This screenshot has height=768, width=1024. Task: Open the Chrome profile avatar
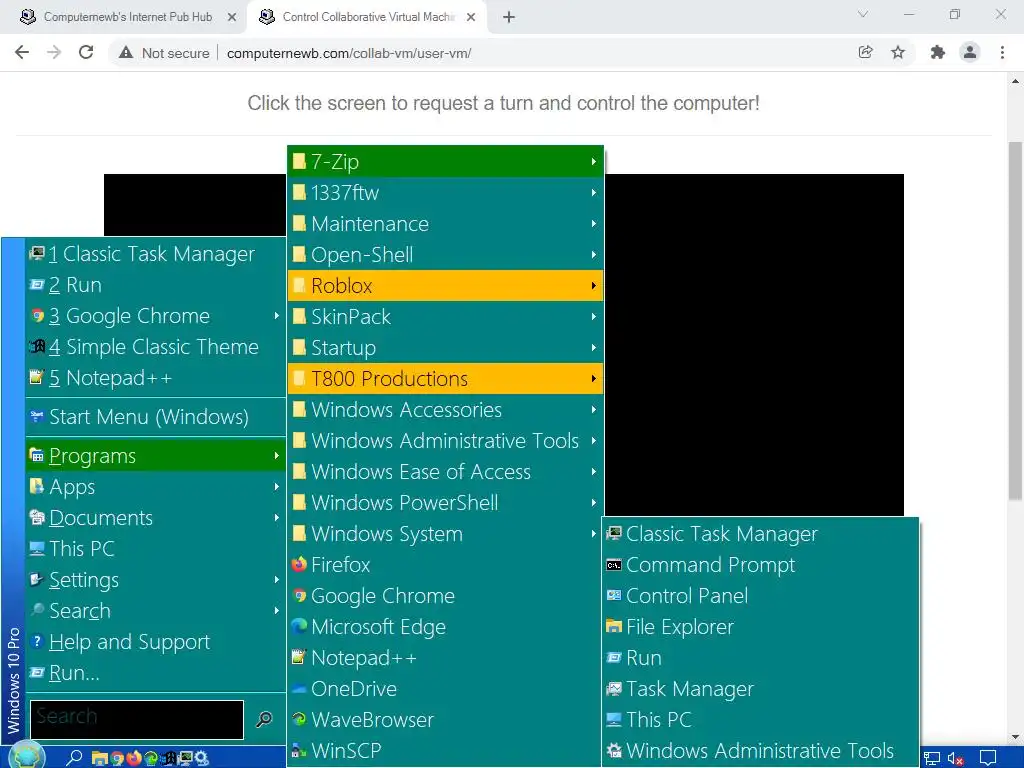(970, 52)
